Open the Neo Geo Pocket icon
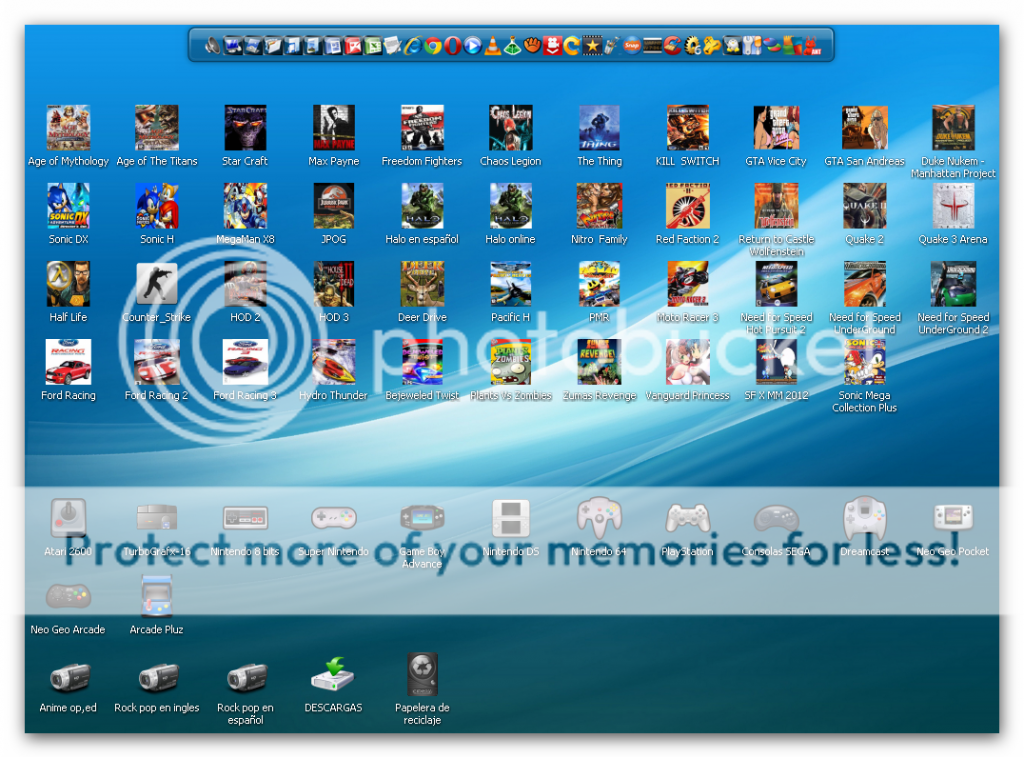Screen dimensions: 1024x757 pyautogui.click(x=953, y=519)
